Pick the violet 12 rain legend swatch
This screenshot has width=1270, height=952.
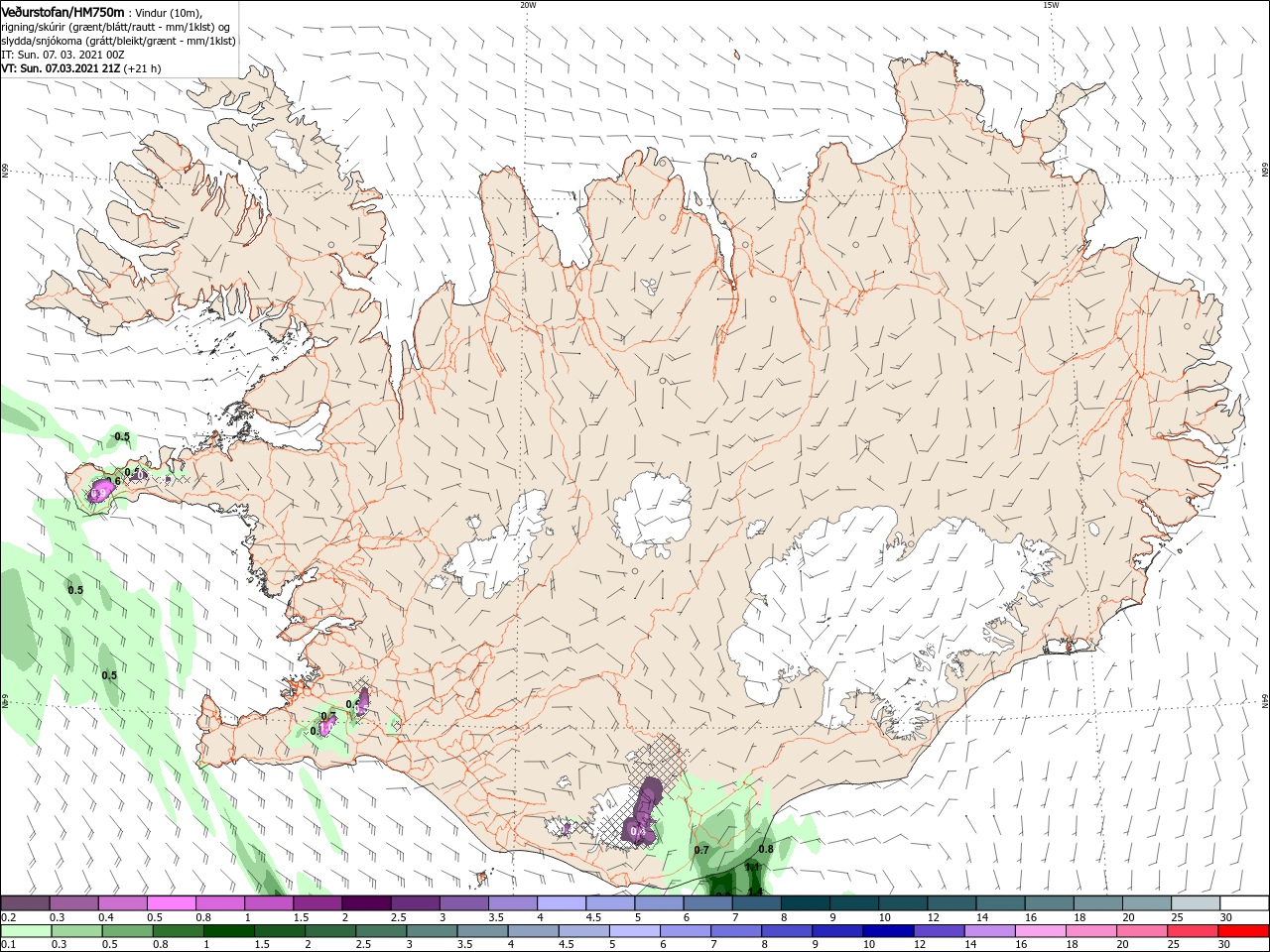point(939,931)
